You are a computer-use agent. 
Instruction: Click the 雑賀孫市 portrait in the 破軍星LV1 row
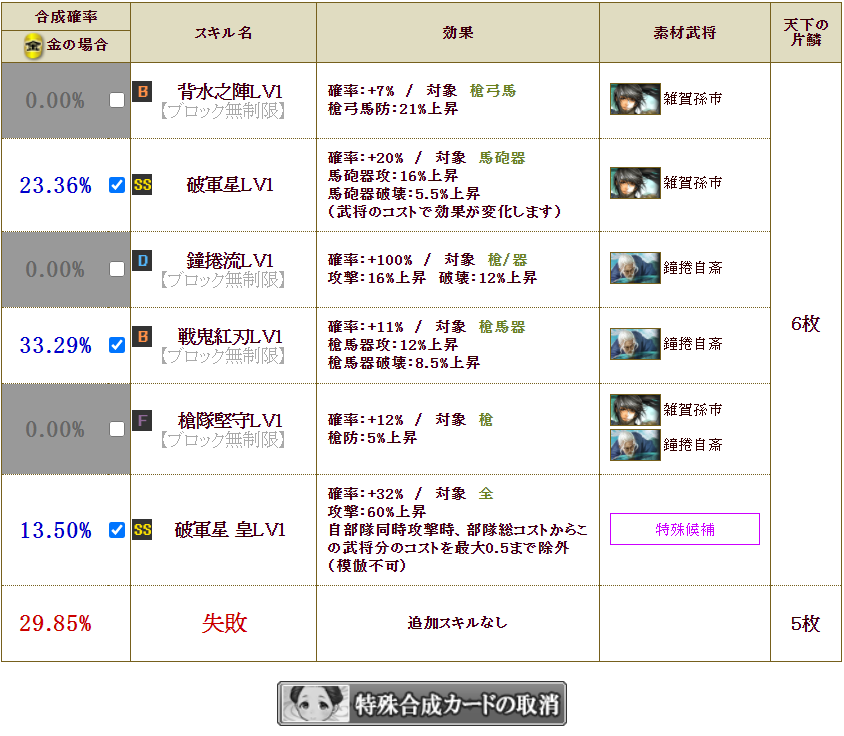tap(635, 183)
